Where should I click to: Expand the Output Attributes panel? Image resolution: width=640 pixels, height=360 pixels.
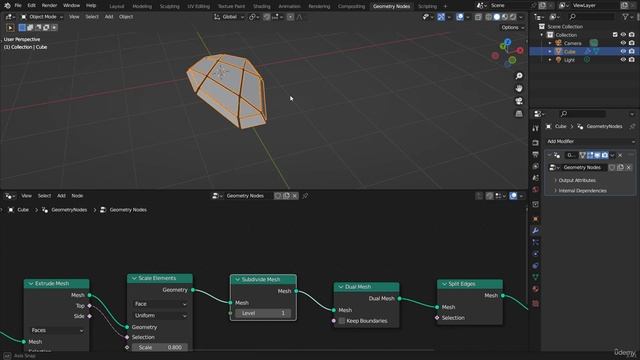point(577,180)
